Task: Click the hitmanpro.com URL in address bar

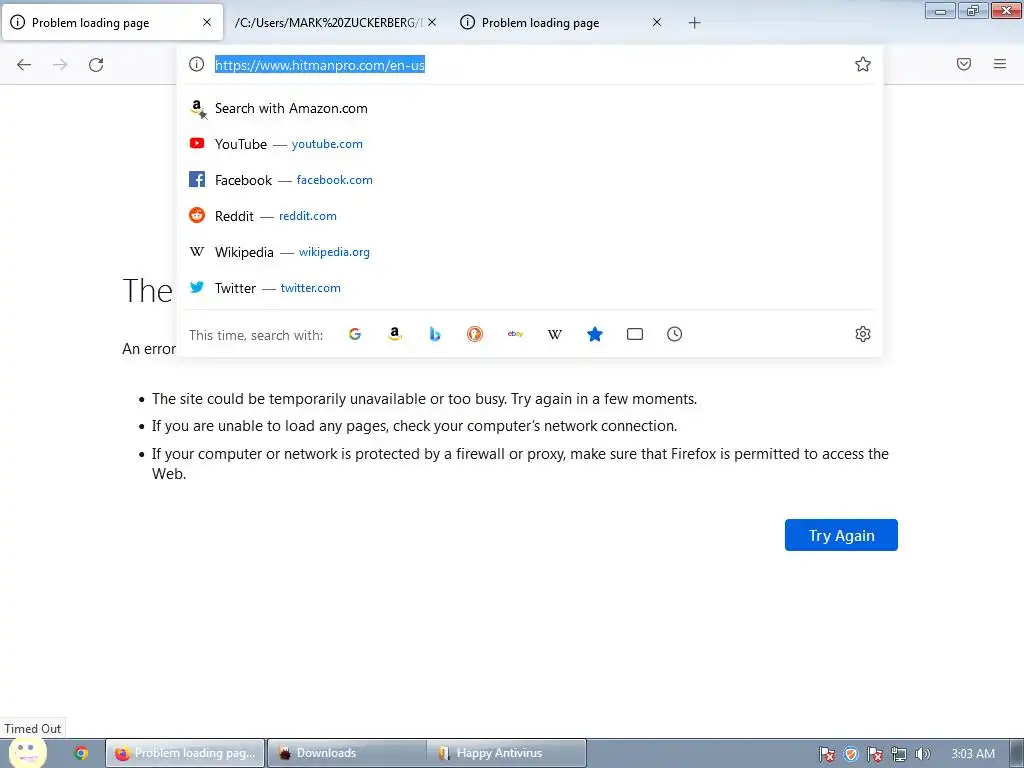Action: [x=320, y=65]
